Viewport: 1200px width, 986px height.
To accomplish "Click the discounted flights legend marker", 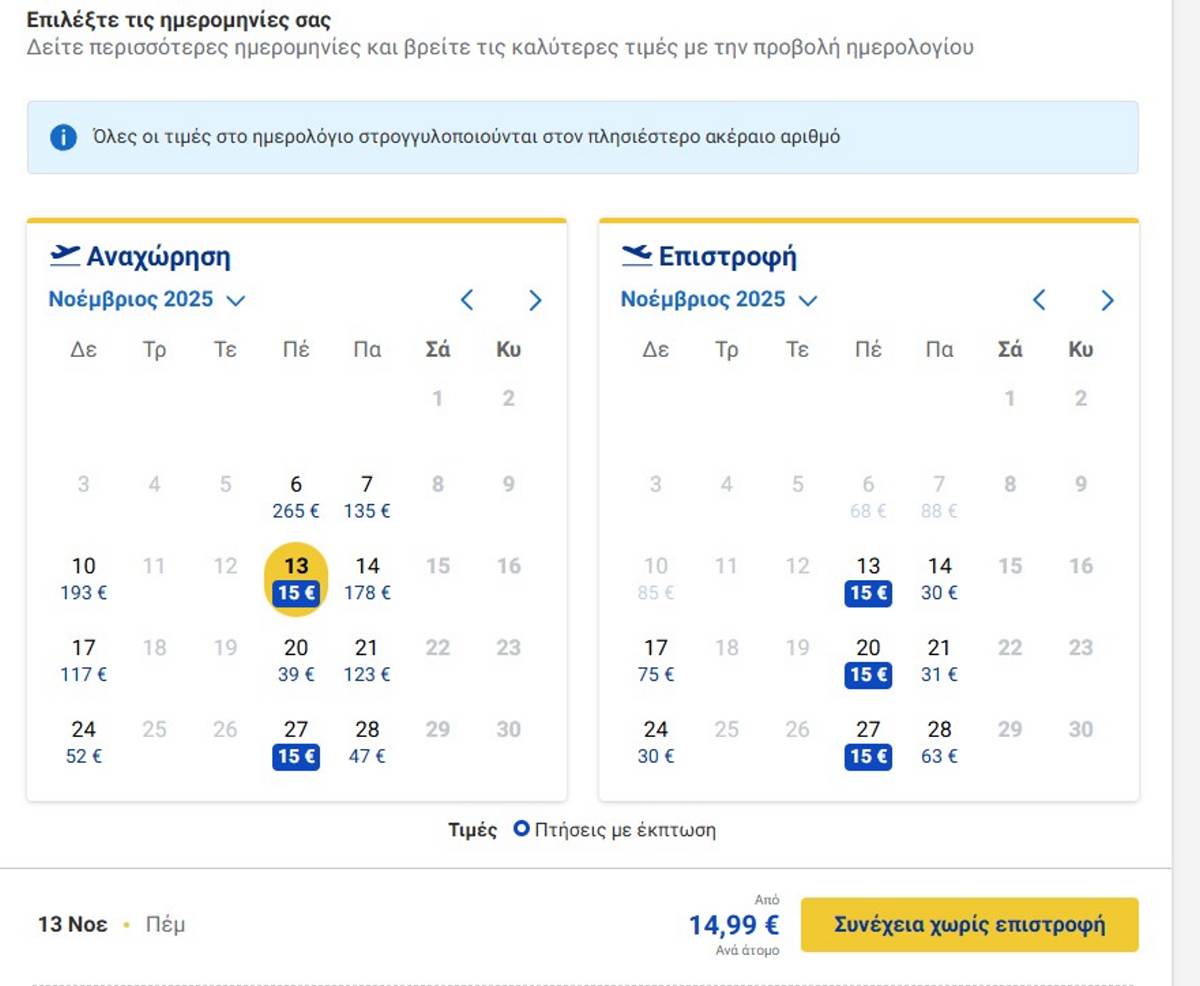I will tap(520, 829).
